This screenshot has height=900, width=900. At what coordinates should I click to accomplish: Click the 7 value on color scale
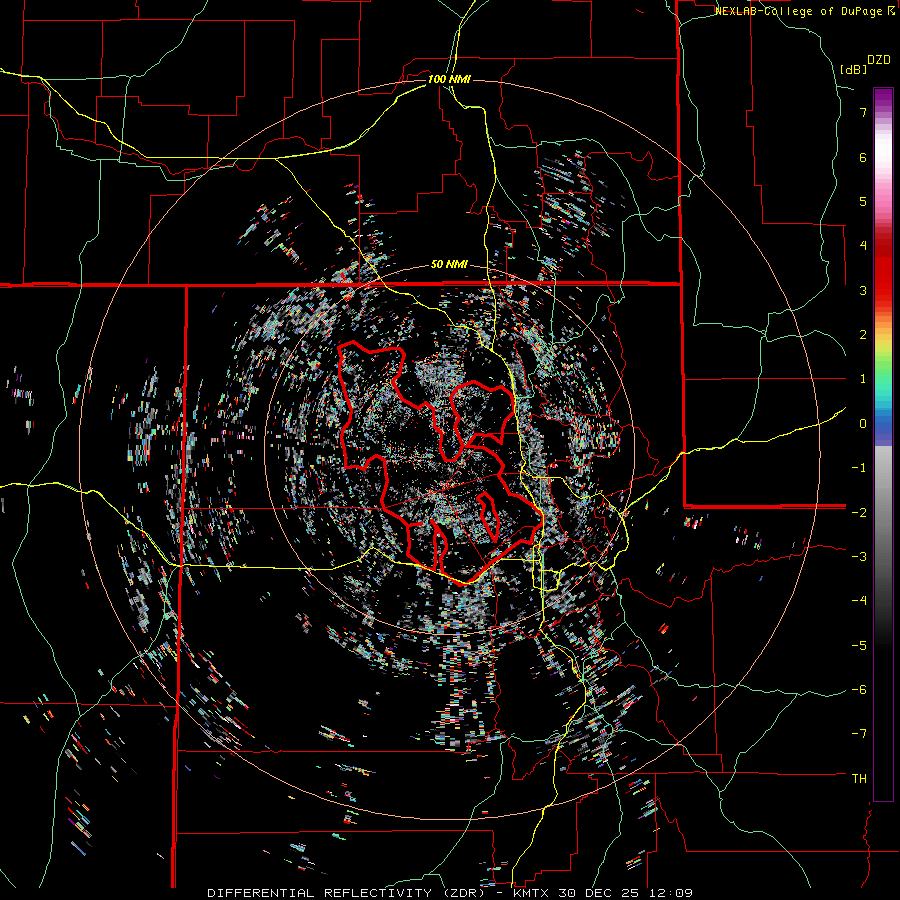[x=863, y=112]
